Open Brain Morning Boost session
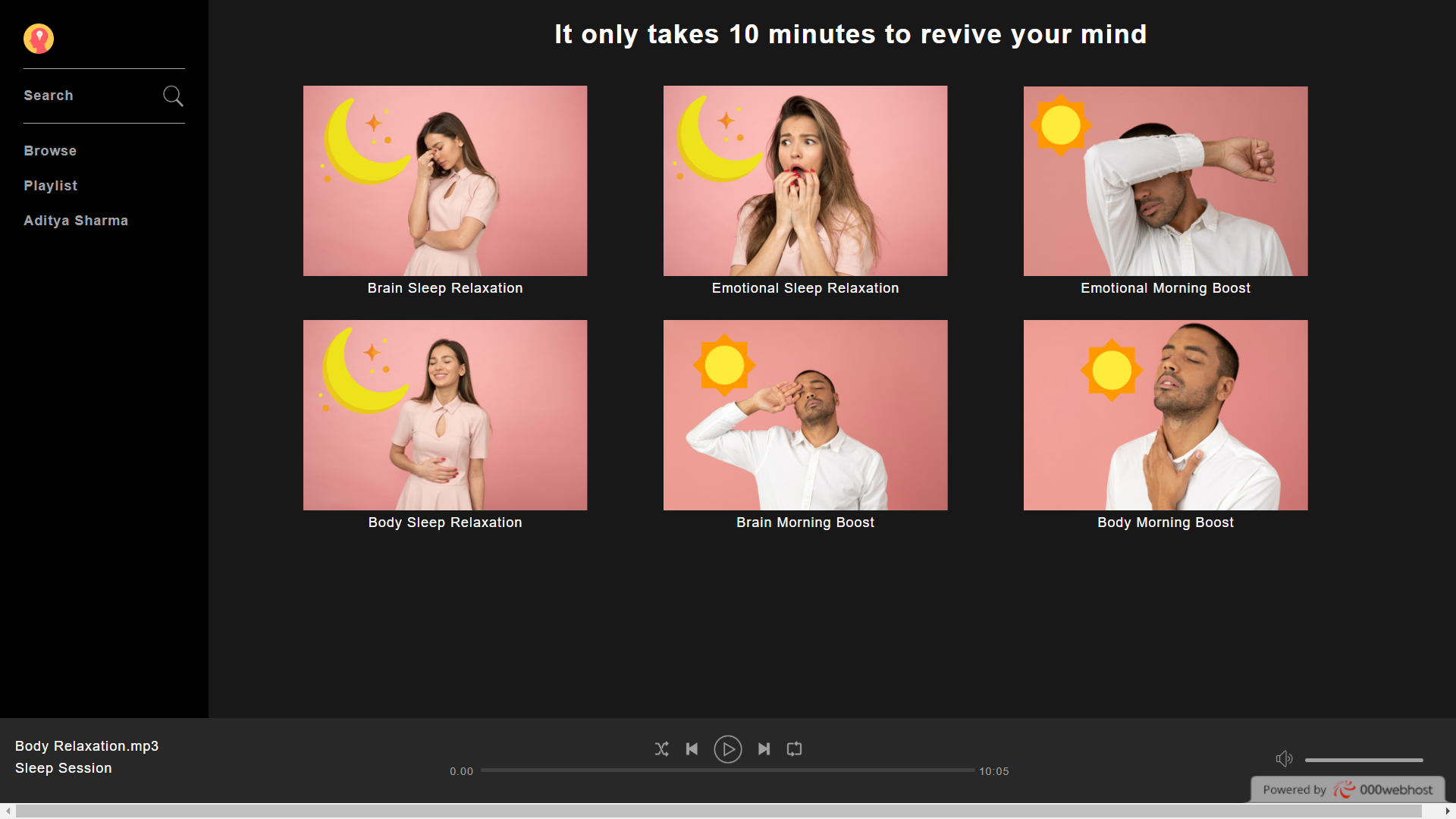 [805, 415]
